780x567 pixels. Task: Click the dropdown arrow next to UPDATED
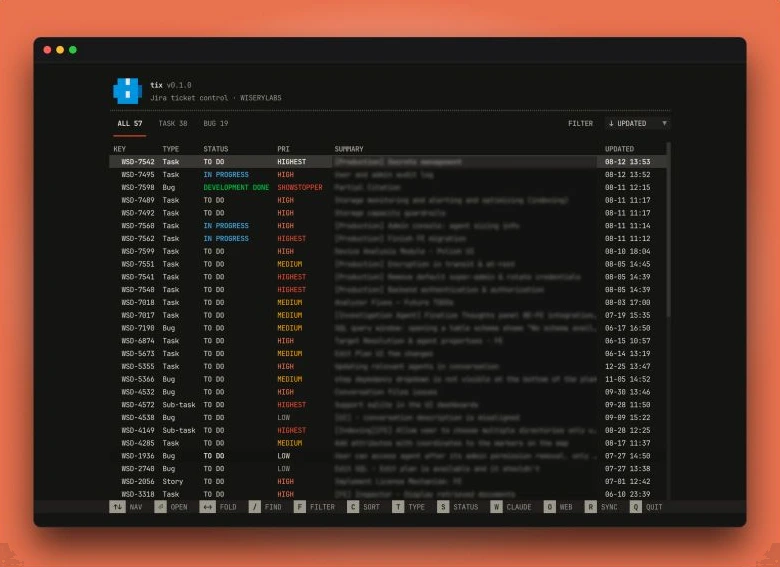point(664,123)
